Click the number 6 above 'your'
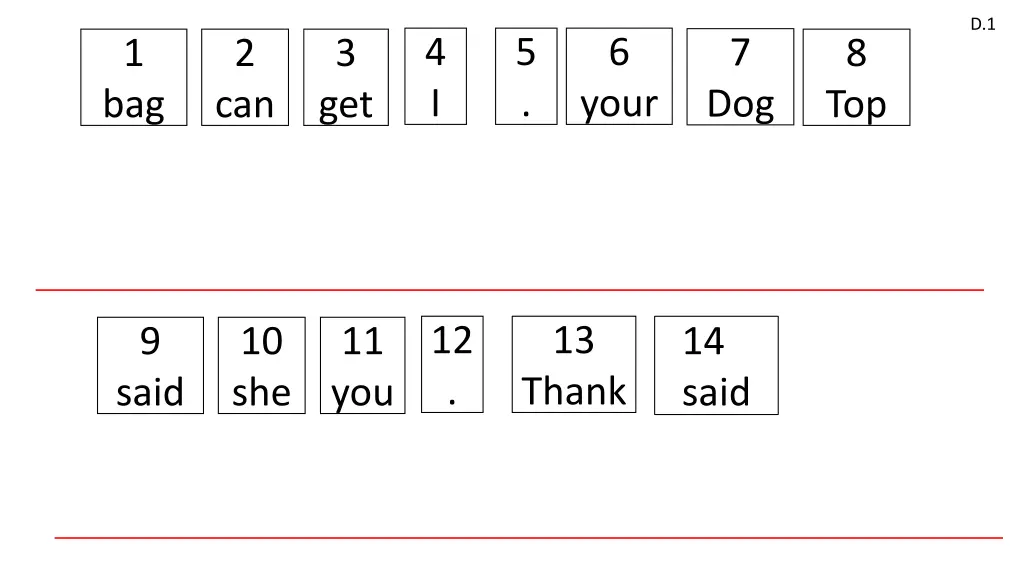Image resolution: width=1024 pixels, height=576 pixels. point(619,52)
